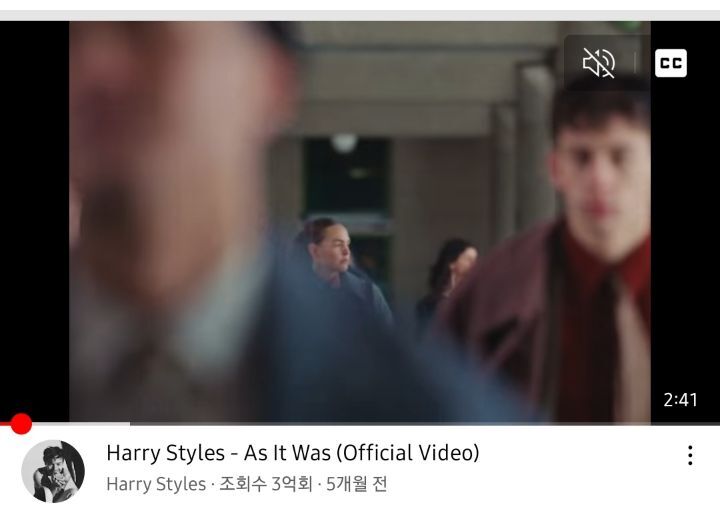
Task: Open the "As It Was (Official Video)" title
Action: point(293,453)
